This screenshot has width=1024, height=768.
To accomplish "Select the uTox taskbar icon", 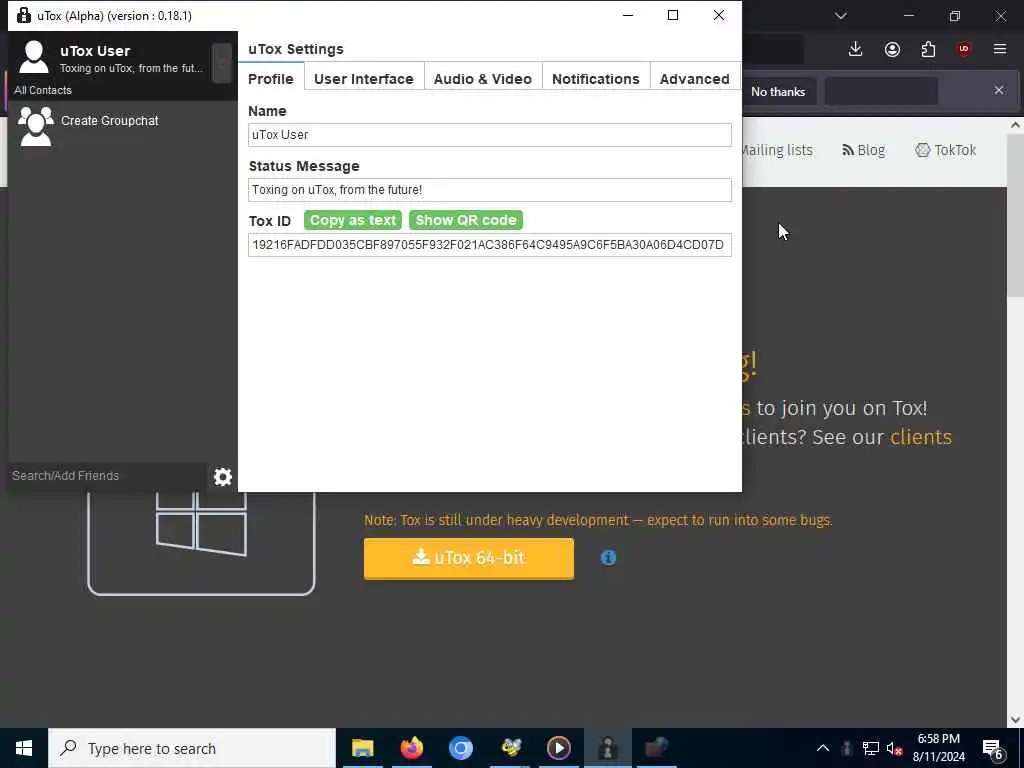I will [607, 748].
